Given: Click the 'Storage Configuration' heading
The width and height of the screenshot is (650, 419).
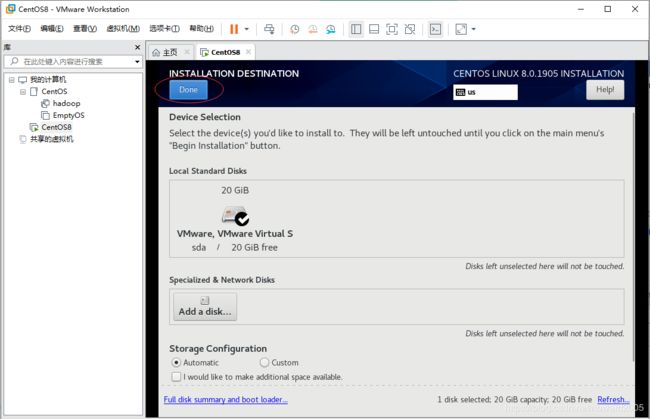Looking at the screenshot, I should [218, 349].
